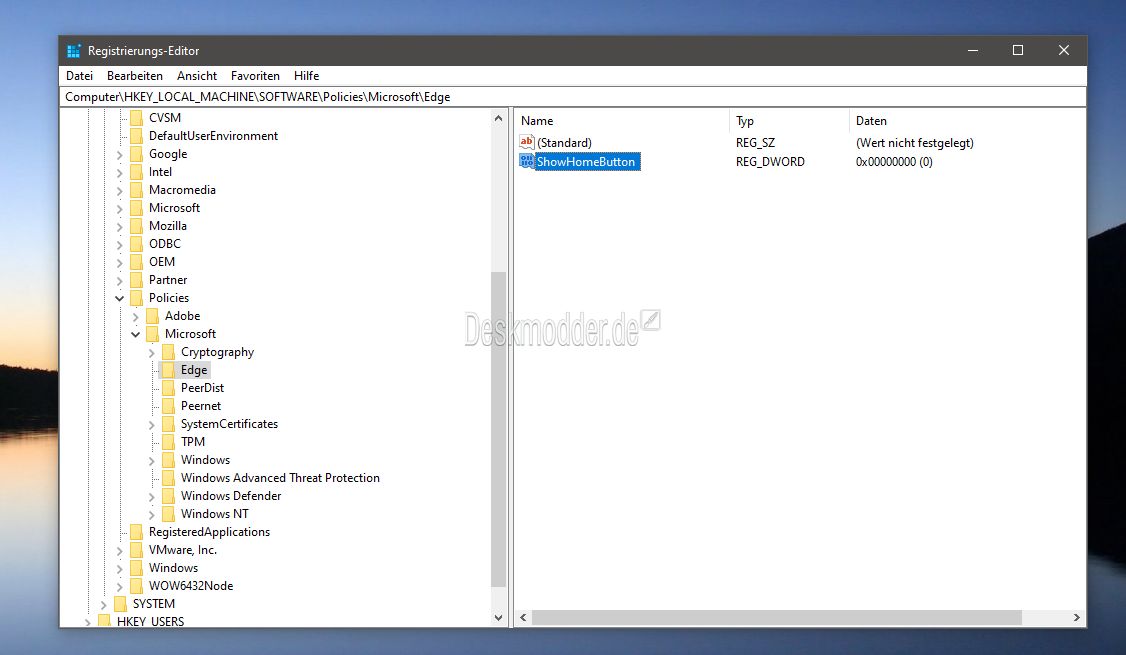Collapse the Policies key
This screenshot has height=655, width=1126.
119,298
